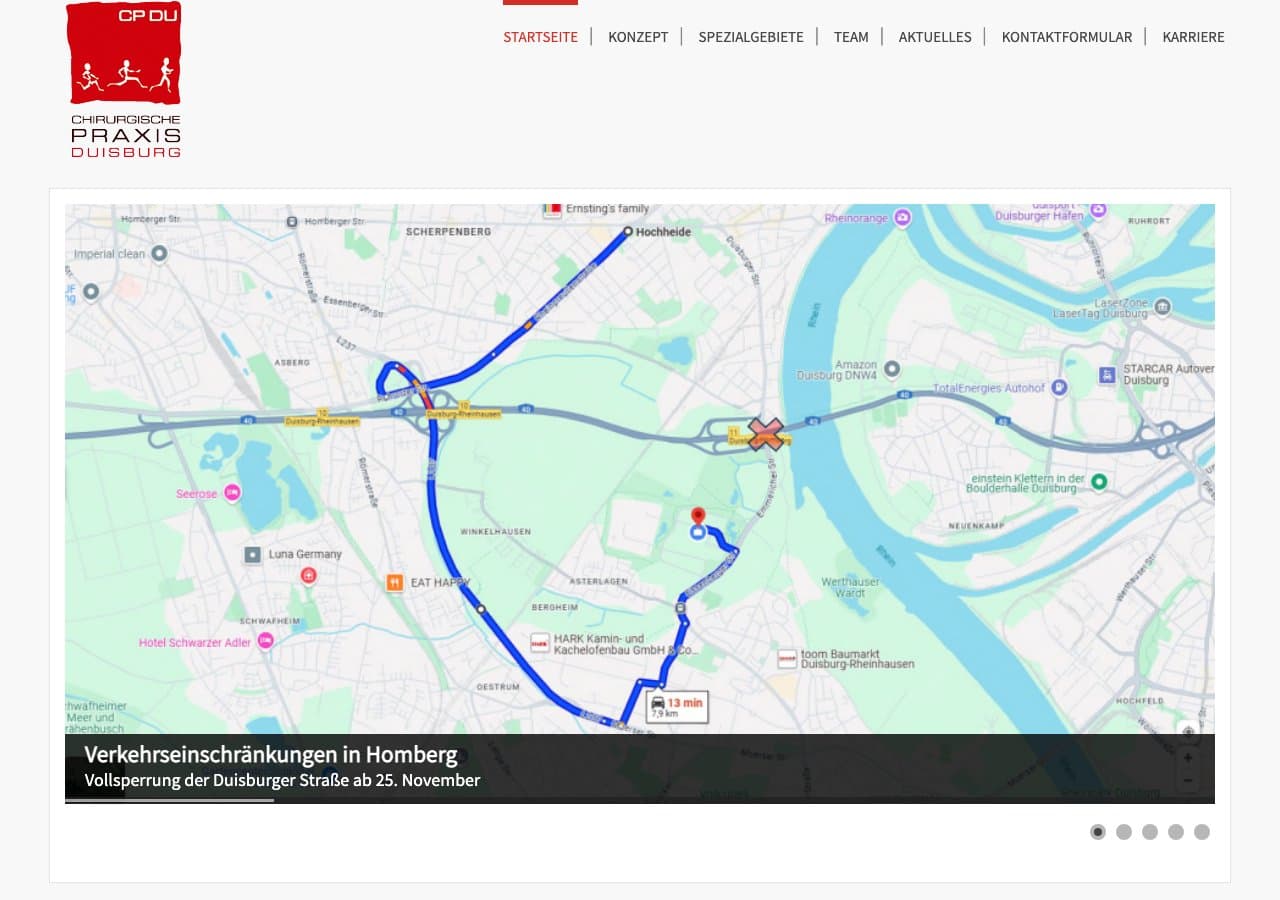Click the orange road closure X marker

[x=766, y=434]
